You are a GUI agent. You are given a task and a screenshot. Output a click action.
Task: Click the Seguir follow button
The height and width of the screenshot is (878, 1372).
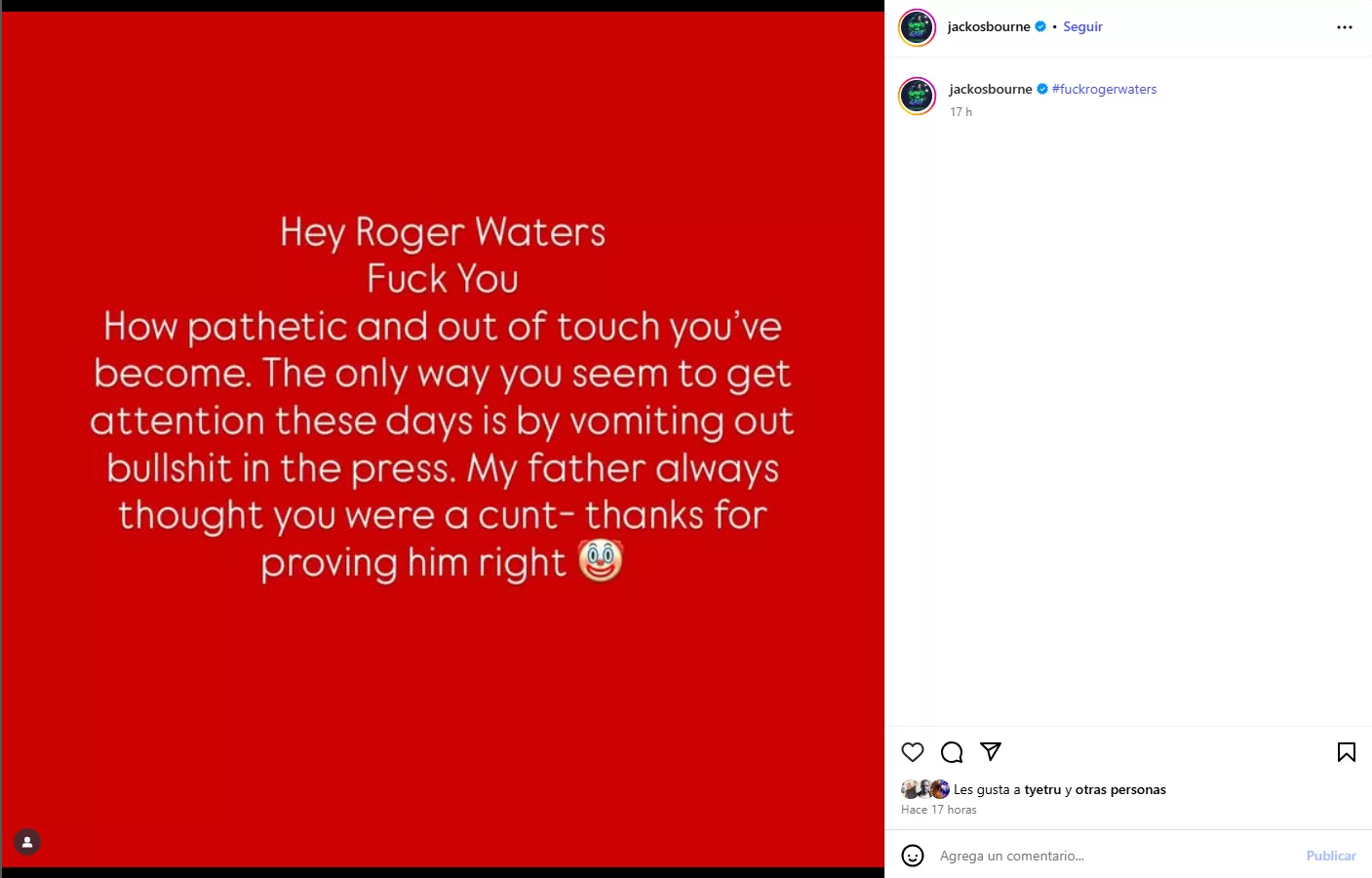tap(1082, 26)
